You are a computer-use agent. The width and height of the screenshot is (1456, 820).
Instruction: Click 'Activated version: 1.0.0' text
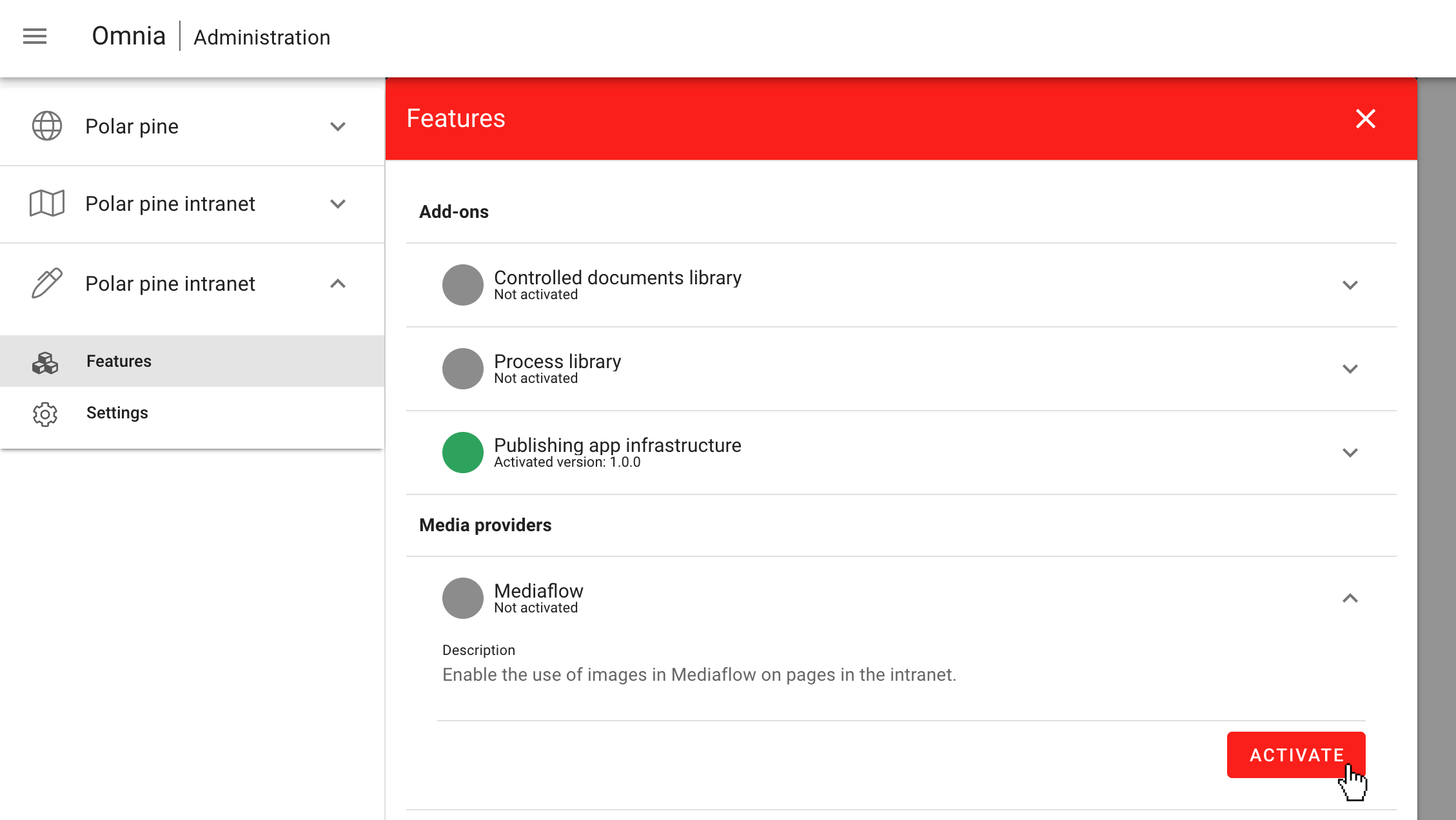(567, 462)
